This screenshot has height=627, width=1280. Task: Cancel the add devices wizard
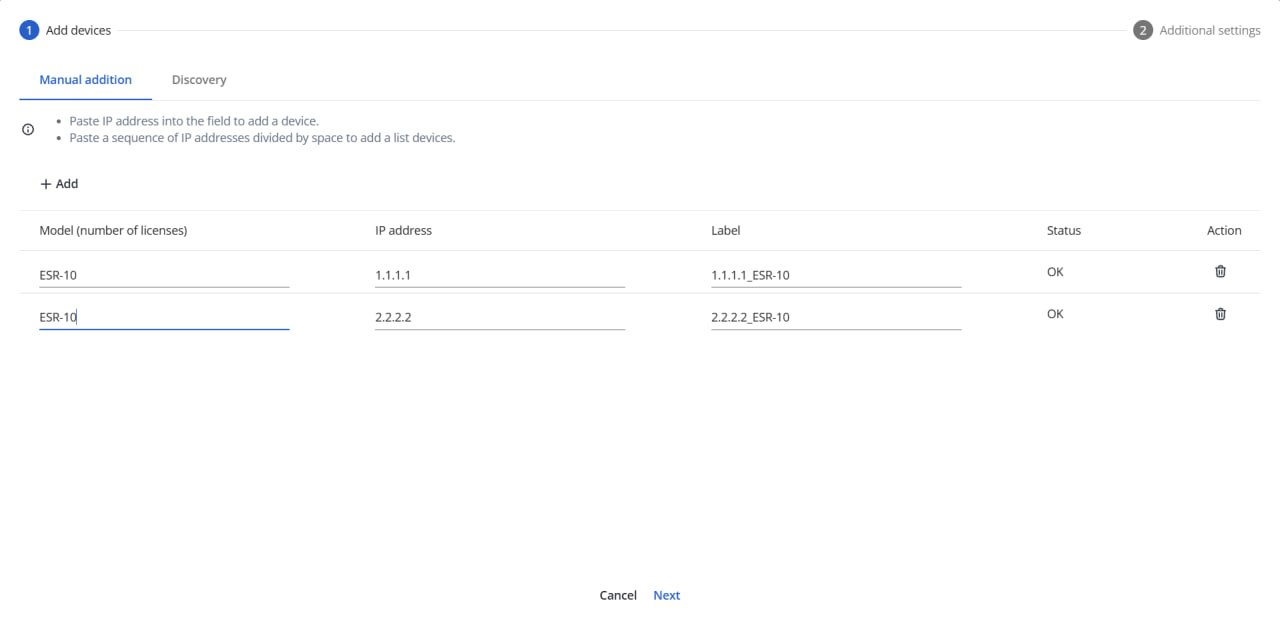pos(618,595)
